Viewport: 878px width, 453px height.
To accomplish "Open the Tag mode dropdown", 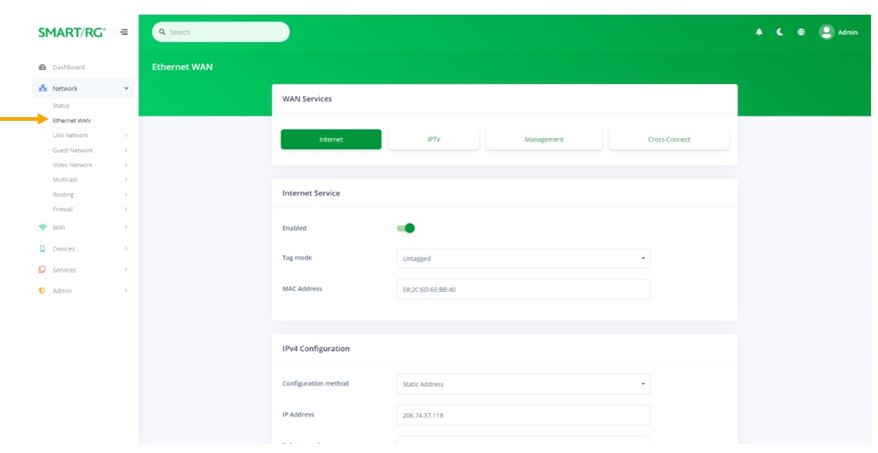I will [524, 258].
